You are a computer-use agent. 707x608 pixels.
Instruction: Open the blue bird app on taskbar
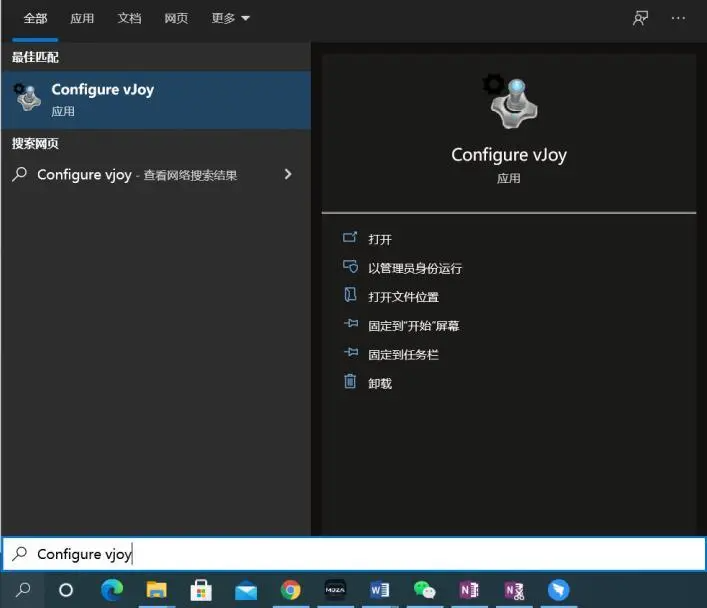(x=558, y=590)
